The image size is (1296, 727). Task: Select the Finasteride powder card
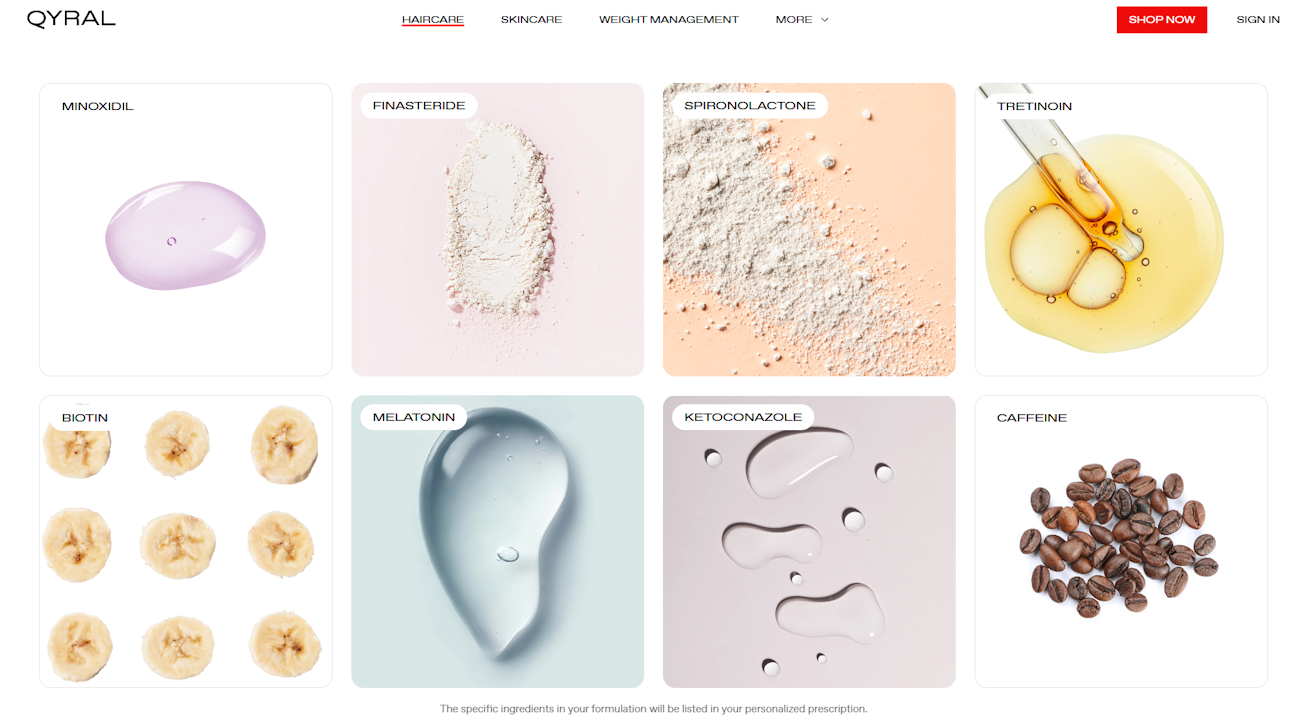click(x=497, y=229)
